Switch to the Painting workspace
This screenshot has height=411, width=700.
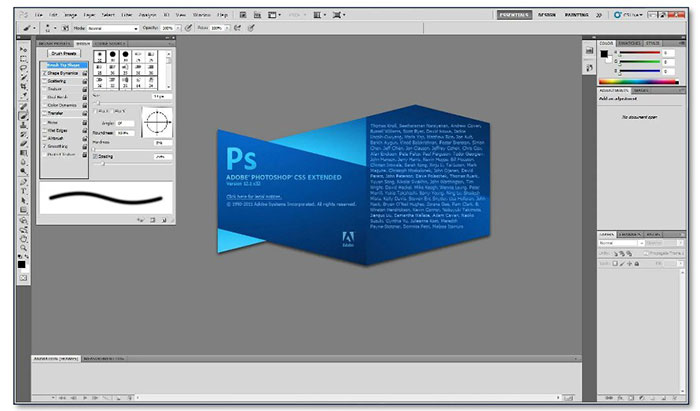coord(576,15)
